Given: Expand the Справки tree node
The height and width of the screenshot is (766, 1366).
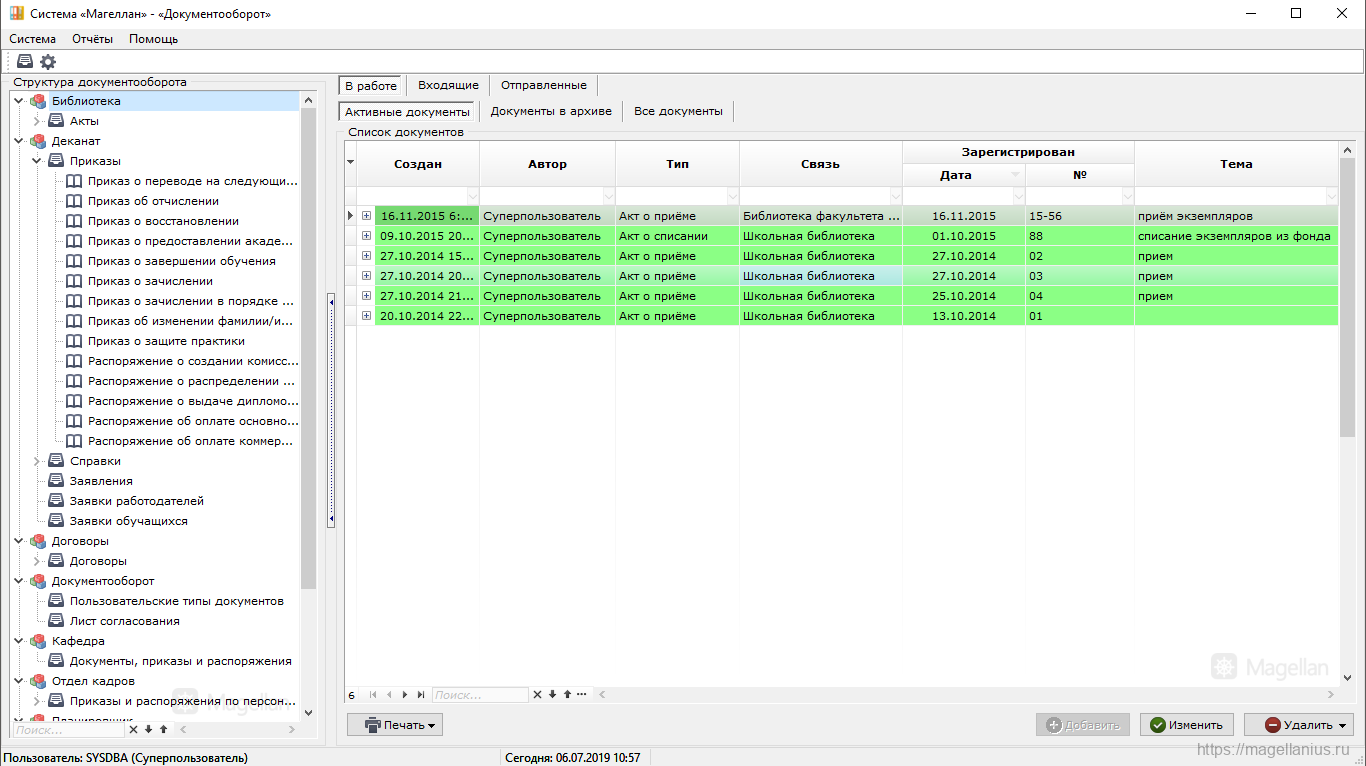Looking at the screenshot, I should [x=37, y=461].
